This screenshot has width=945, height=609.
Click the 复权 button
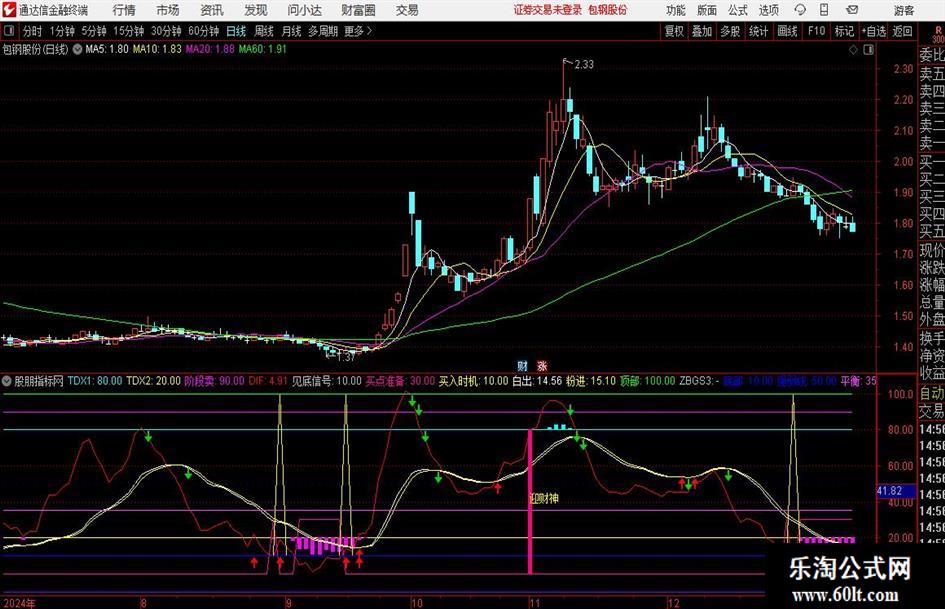pyautogui.click(x=674, y=31)
